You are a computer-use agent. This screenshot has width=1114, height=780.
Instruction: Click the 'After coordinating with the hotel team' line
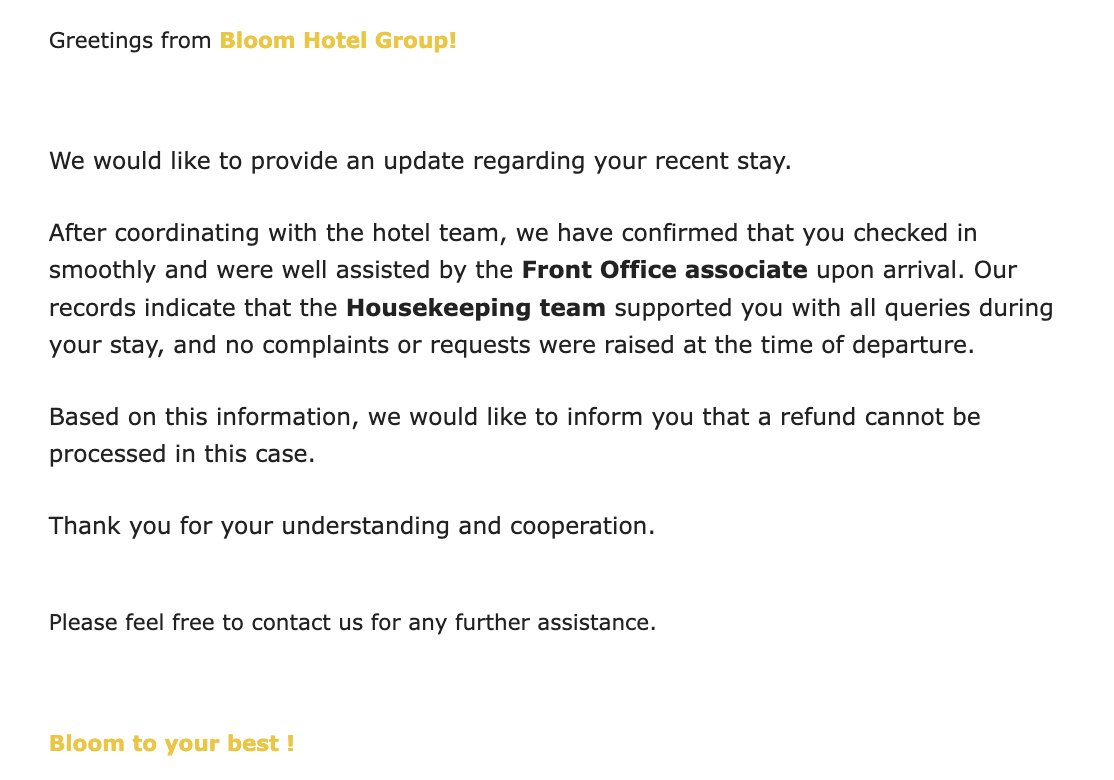click(x=277, y=233)
